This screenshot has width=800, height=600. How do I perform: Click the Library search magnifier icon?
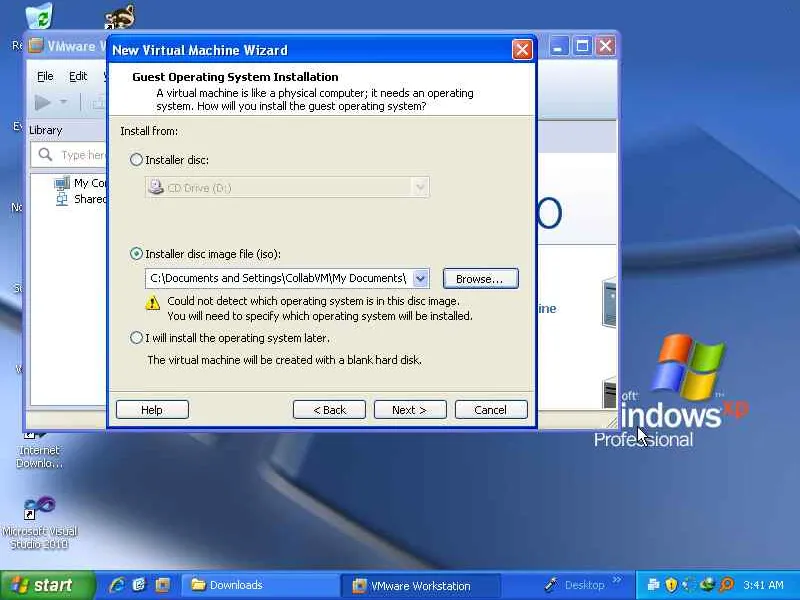[45, 154]
